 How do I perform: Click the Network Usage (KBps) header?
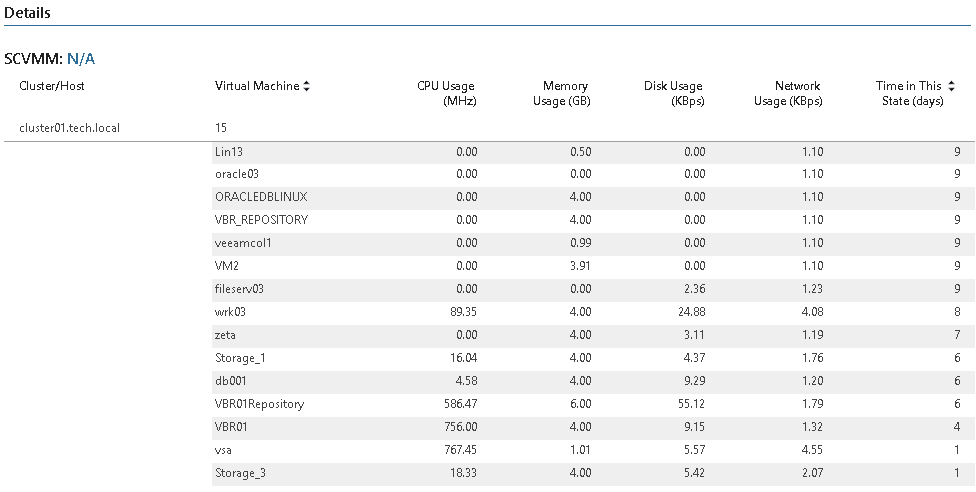tap(788, 93)
